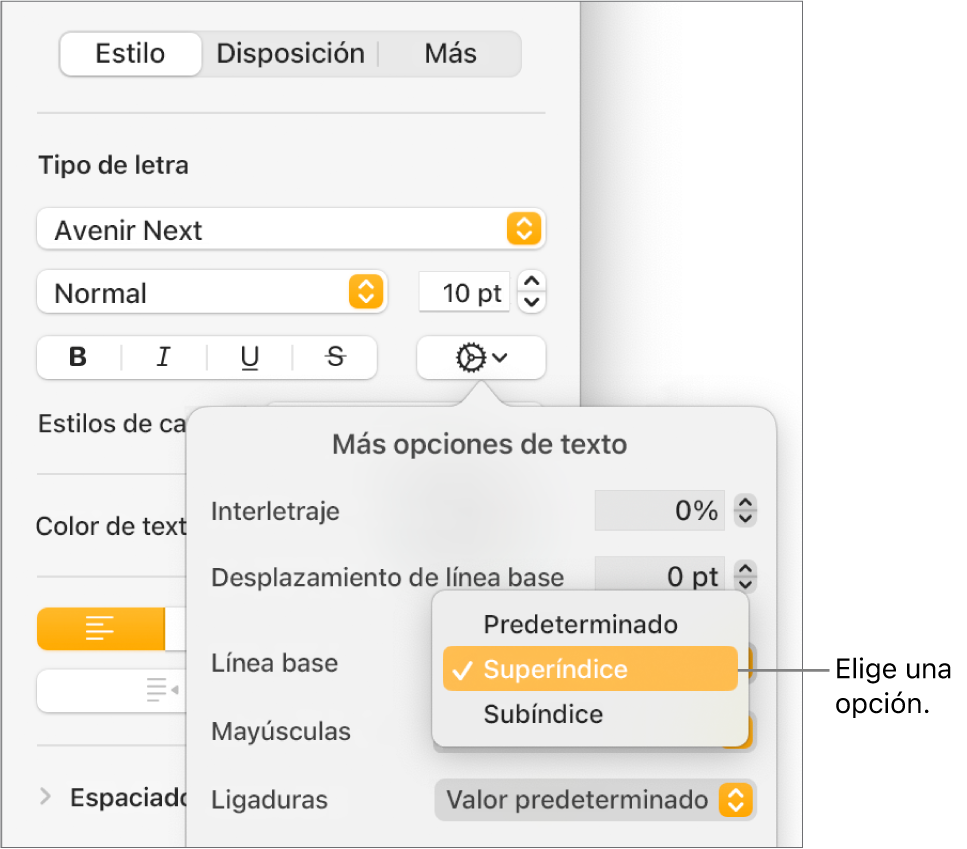This screenshot has width=967, height=849.
Task: Switch to the Disposición tab
Action: [290, 54]
